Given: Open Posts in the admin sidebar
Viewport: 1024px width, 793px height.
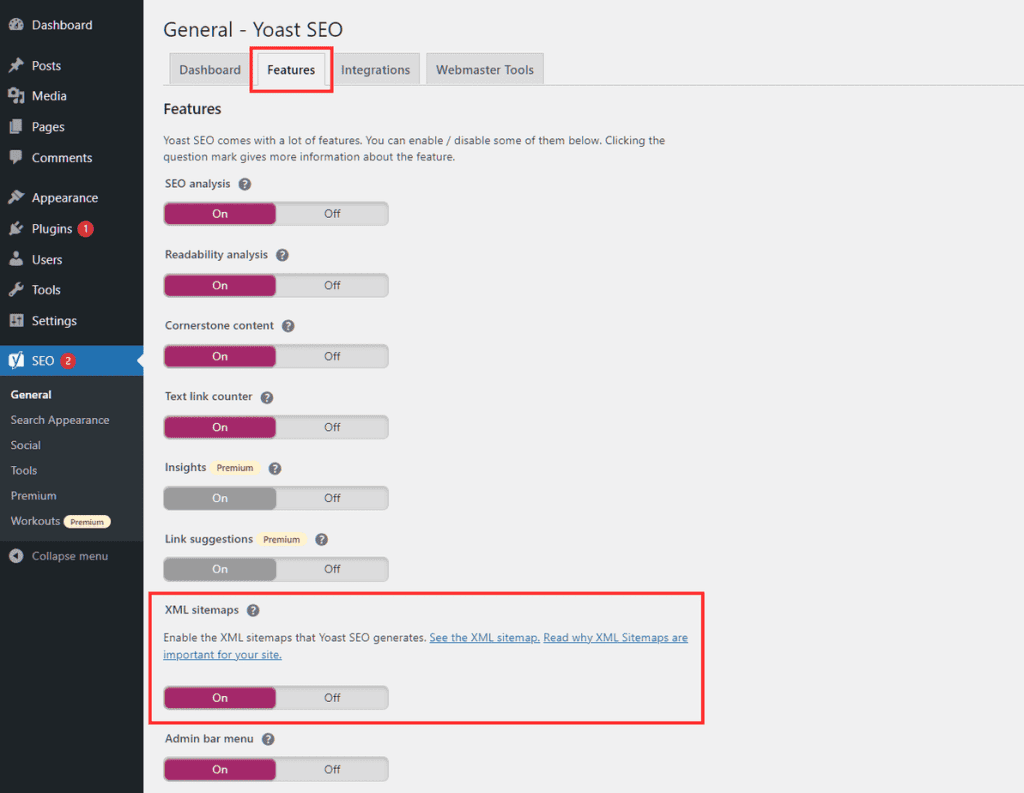Looking at the screenshot, I should coord(46,65).
